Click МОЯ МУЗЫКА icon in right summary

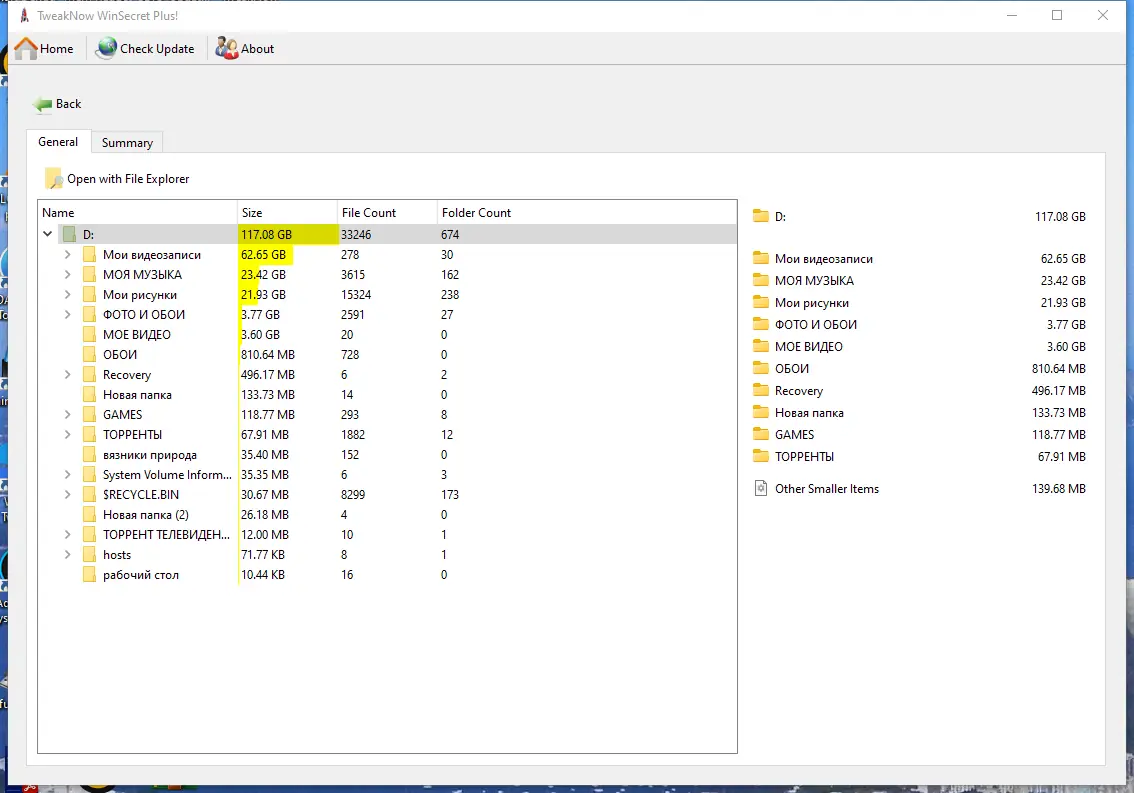click(x=761, y=280)
